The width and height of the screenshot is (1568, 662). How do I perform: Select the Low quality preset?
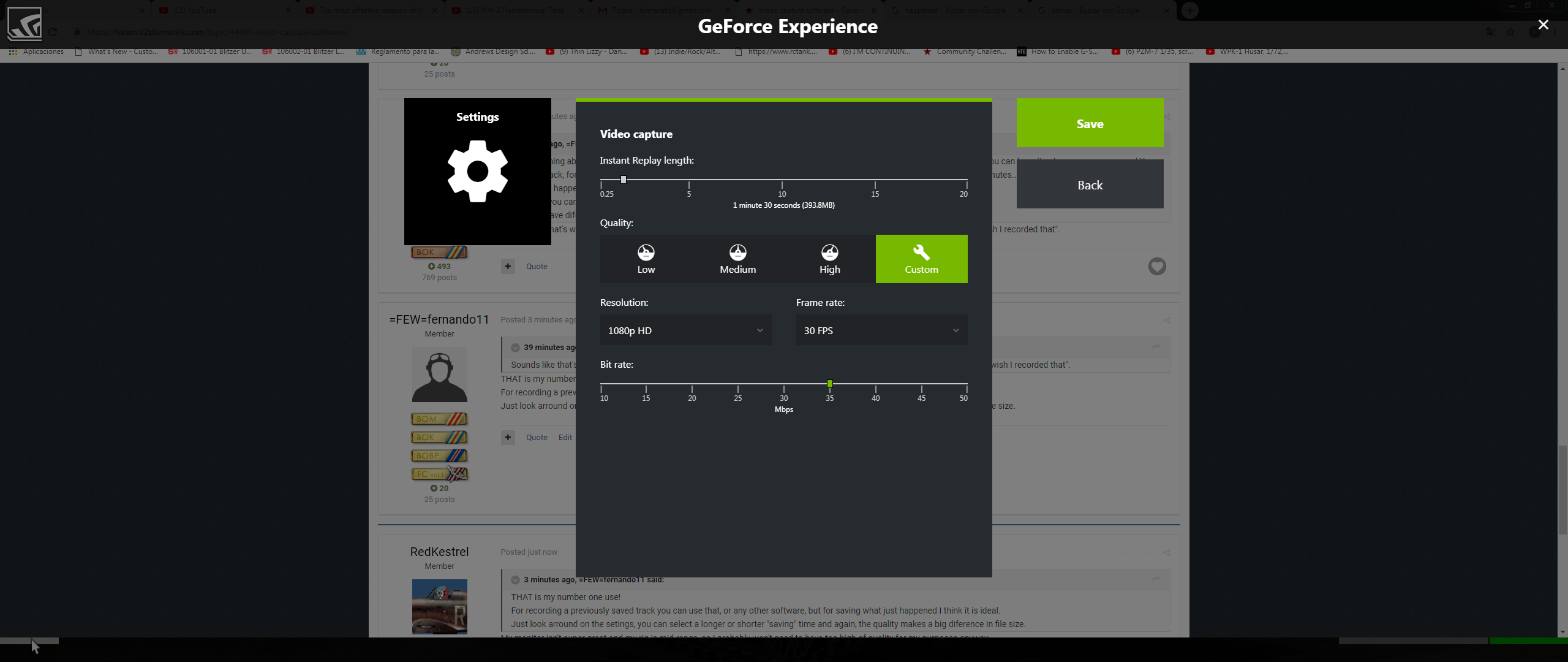coord(646,259)
